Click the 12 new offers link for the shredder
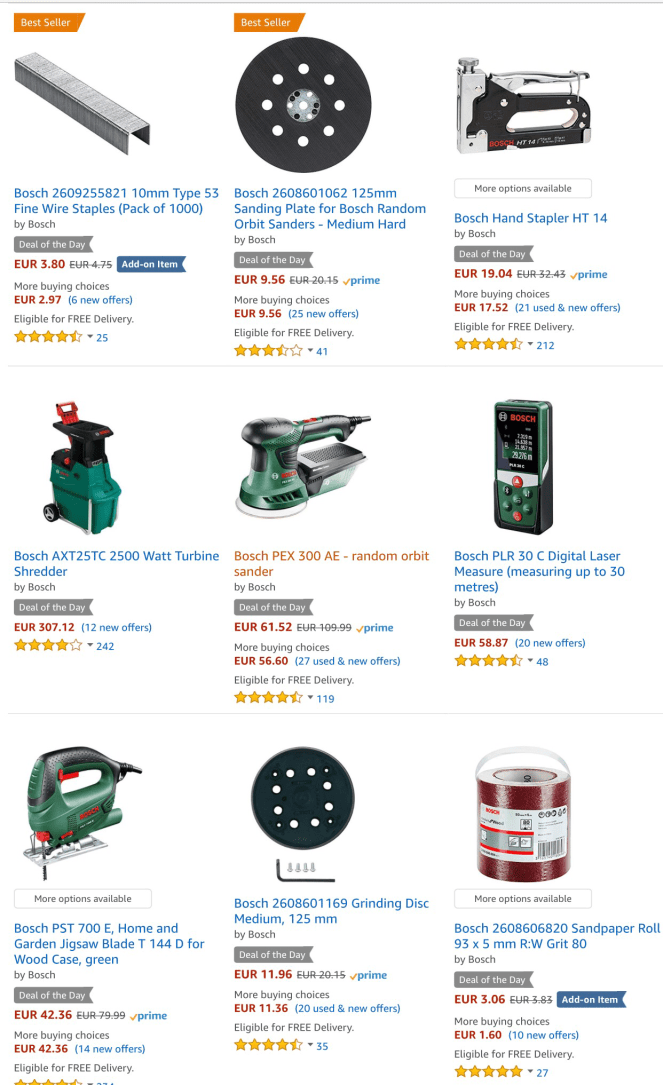This screenshot has height=1085, width=663. pyautogui.click(x=116, y=628)
